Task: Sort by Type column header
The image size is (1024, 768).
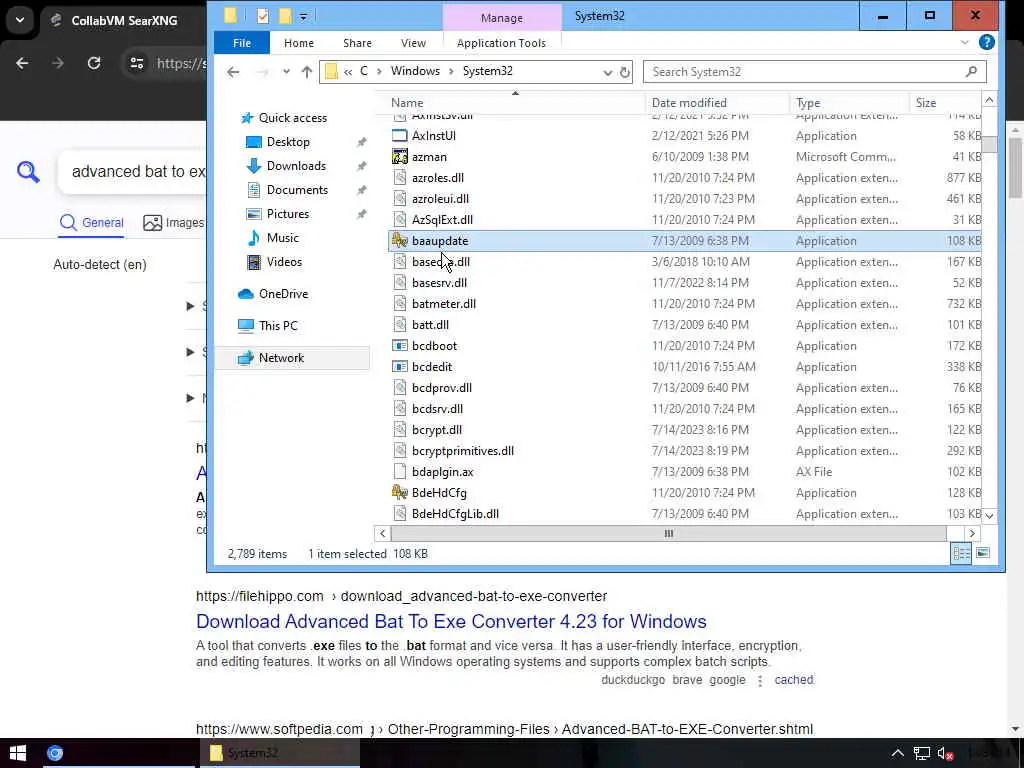Action: coord(808,103)
